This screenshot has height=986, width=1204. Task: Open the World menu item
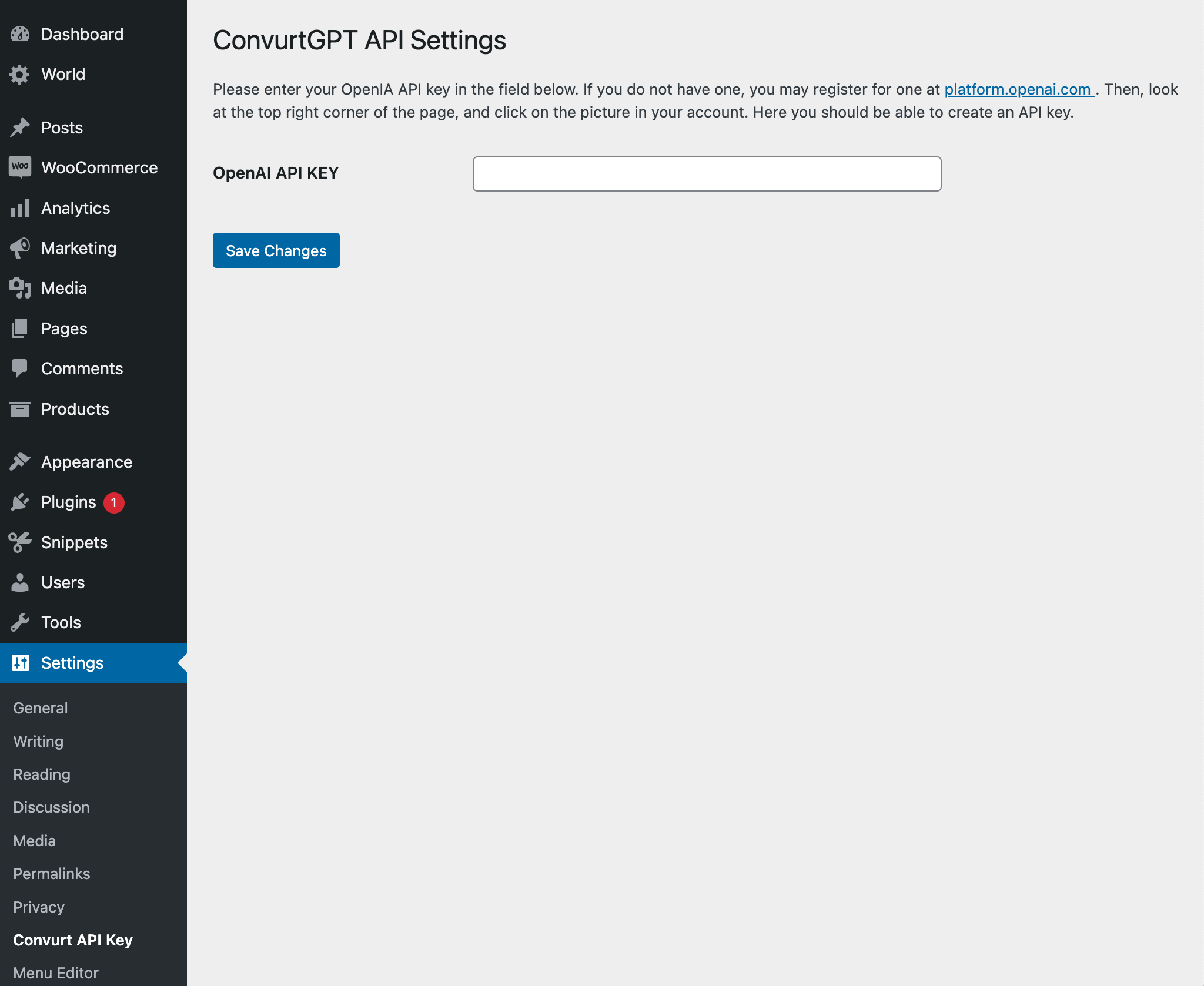pos(93,75)
